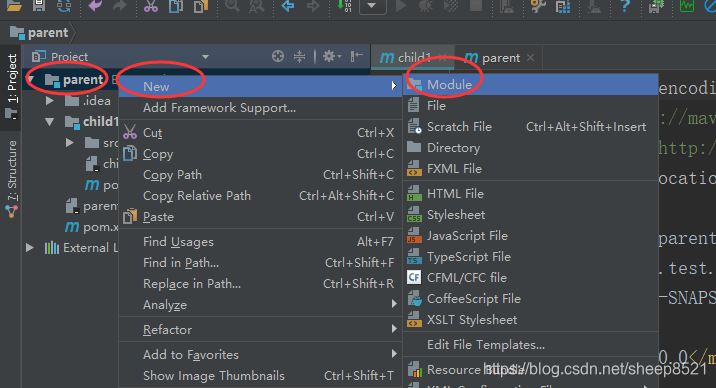
Task: Click the purple Undo arrow icon
Action: pos(95,5)
